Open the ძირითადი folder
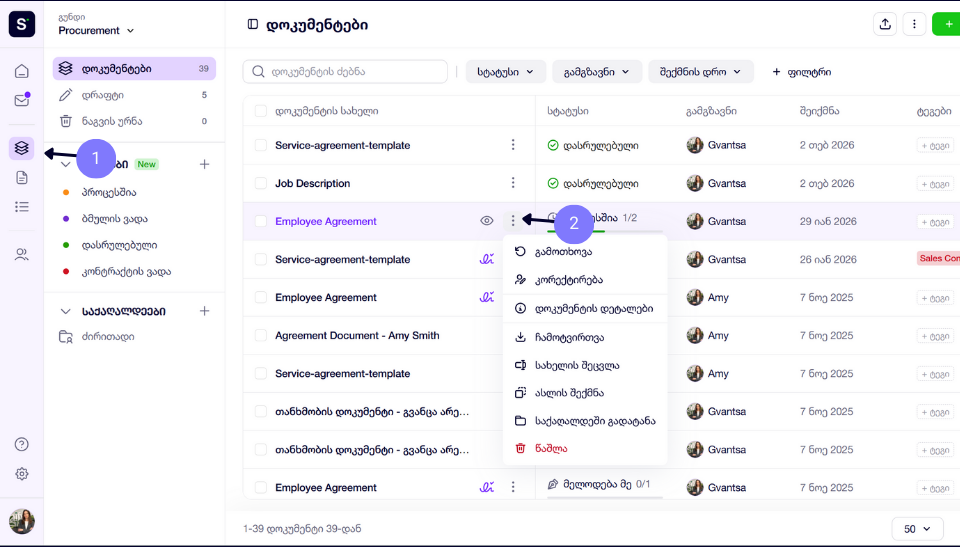This screenshot has height=547, width=960. (x=97, y=337)
